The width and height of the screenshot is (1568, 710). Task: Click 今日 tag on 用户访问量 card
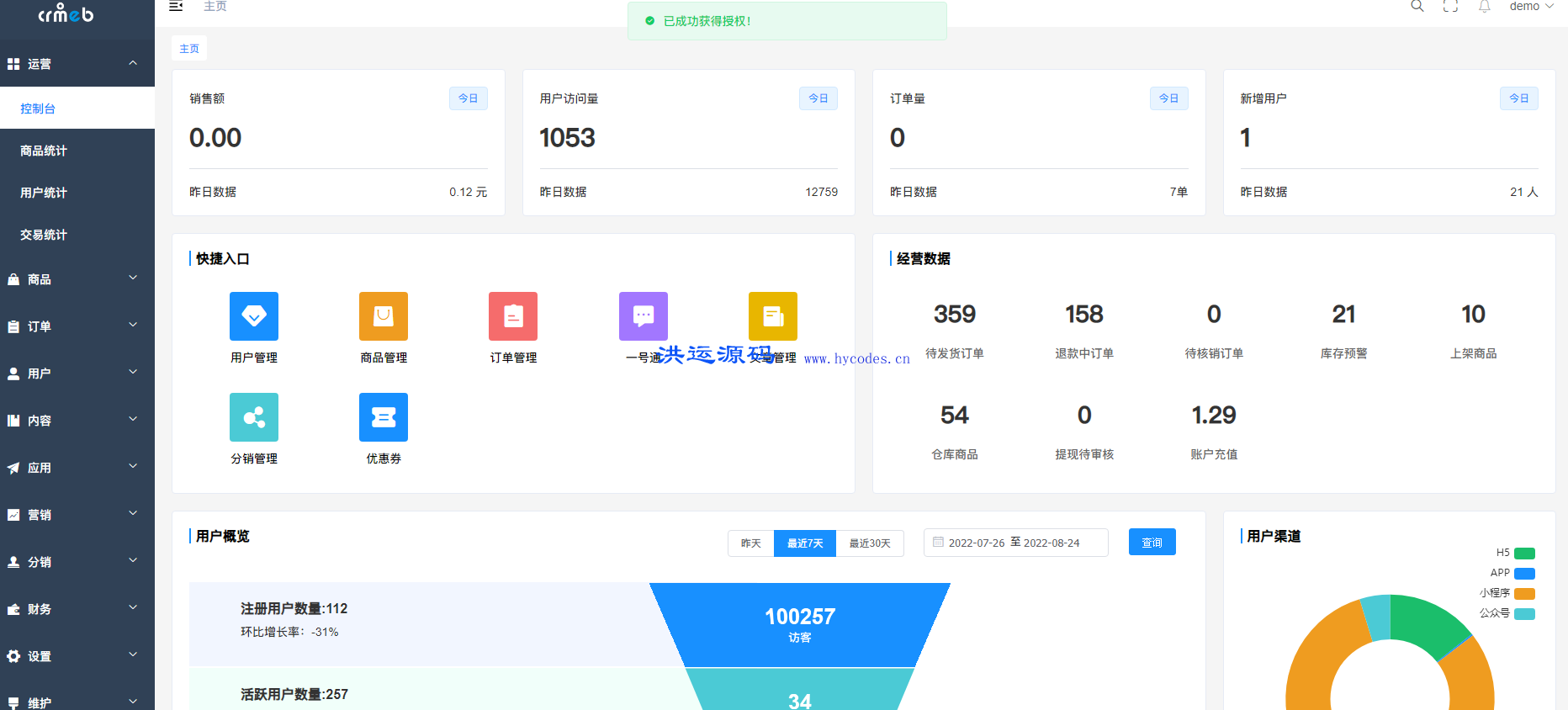click(x=818, y=98)
